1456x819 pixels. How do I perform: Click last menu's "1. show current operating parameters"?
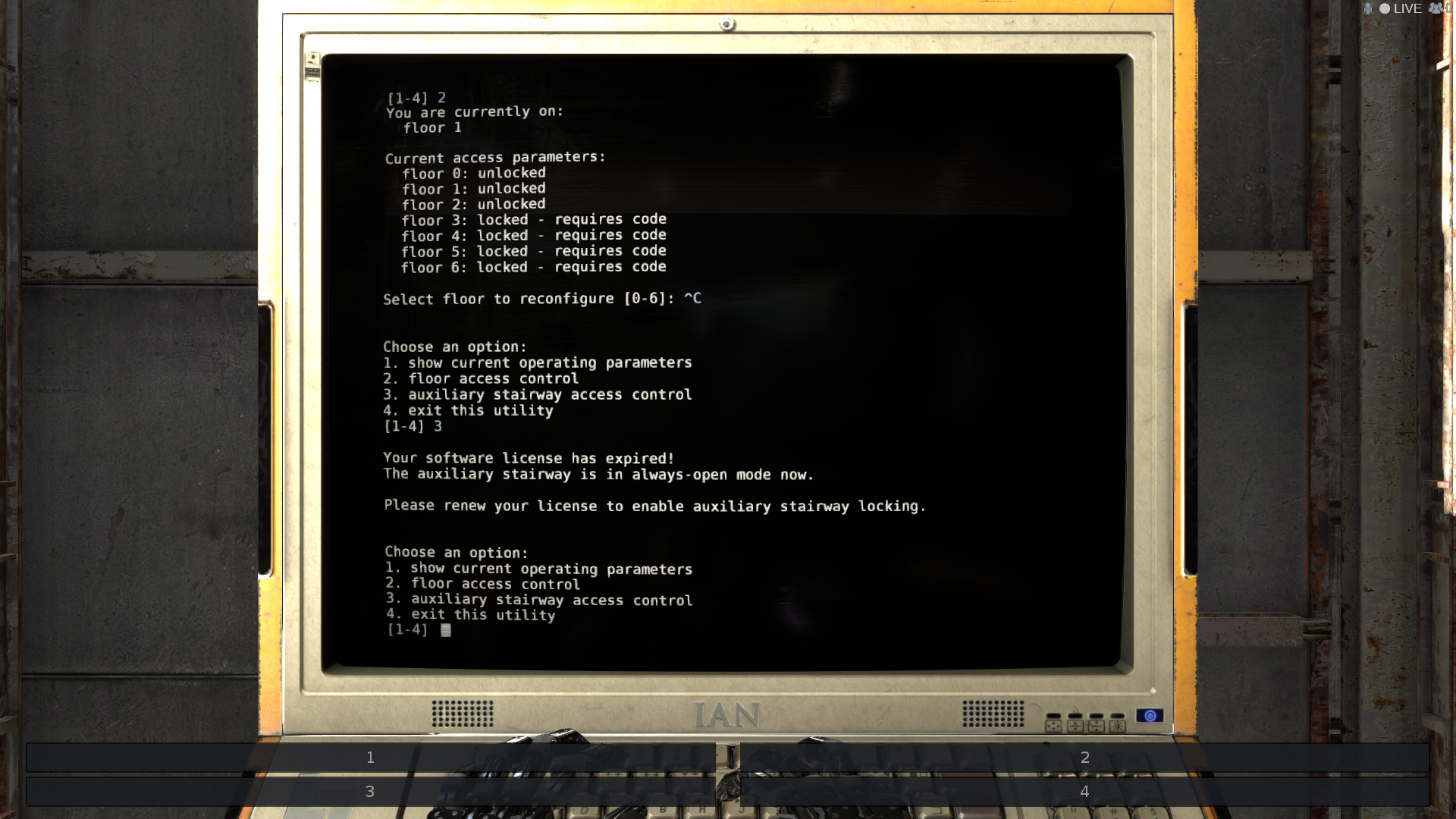pos(538,569)
